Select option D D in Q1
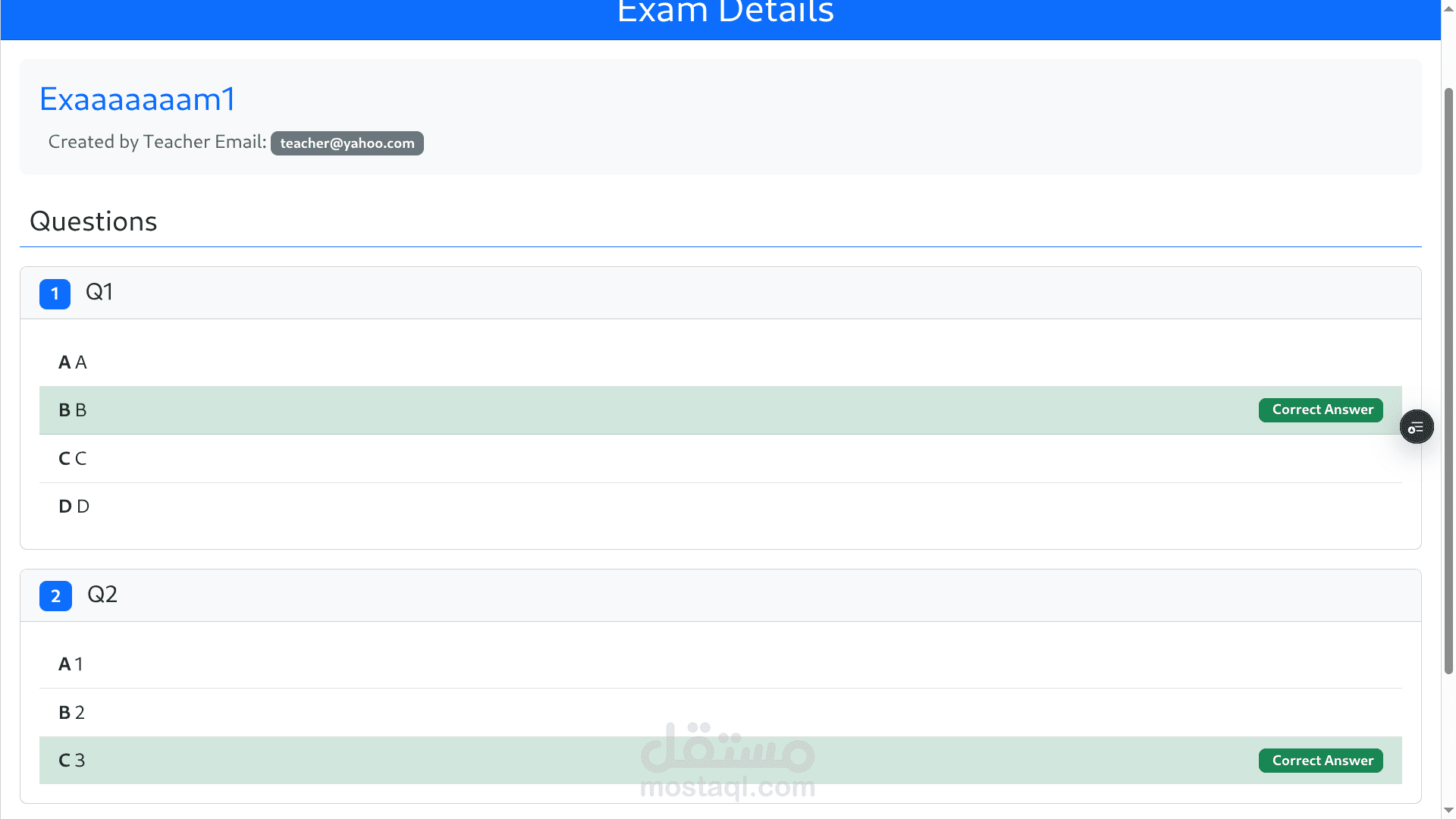Image resolution: width=1456 pixels, height=819 pixels. coord(74,507)
